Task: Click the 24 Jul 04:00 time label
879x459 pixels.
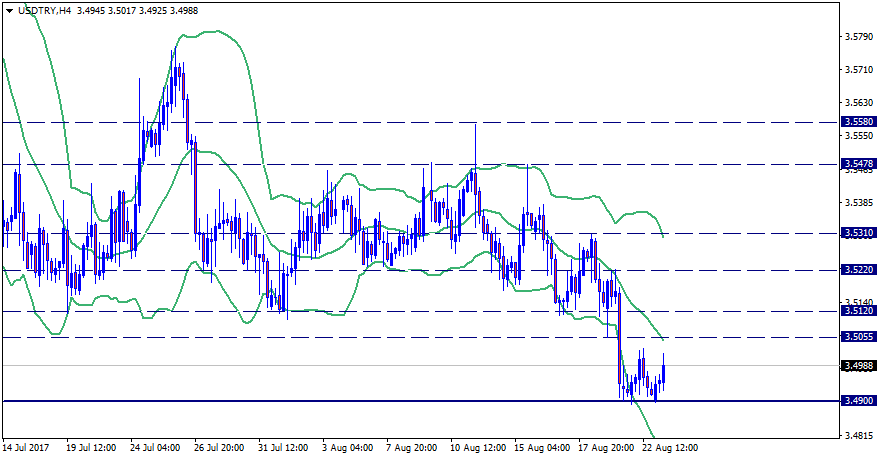Action: coord(154,448)
